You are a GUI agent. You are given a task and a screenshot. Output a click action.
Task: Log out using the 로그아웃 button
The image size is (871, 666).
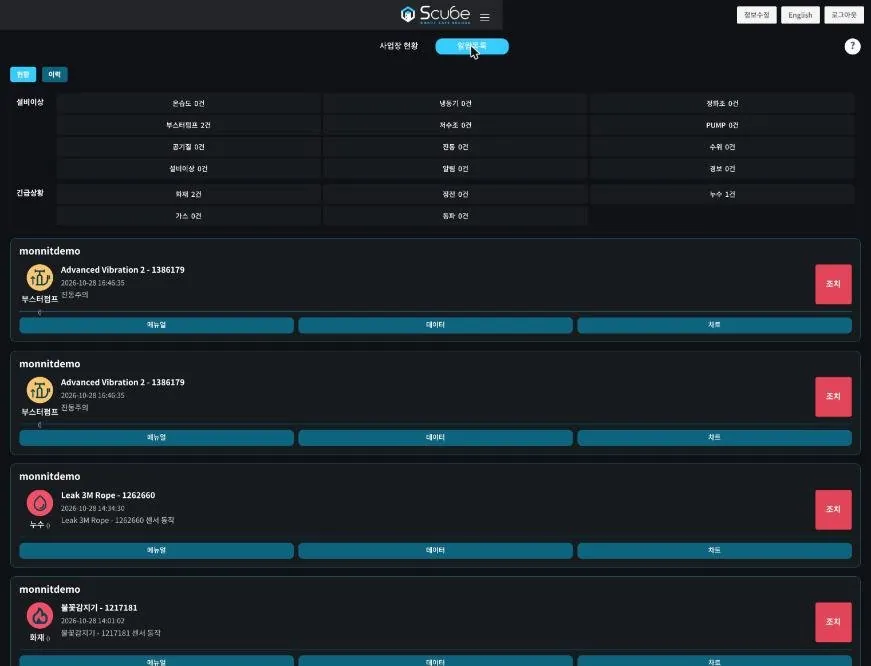click(844, 15)
